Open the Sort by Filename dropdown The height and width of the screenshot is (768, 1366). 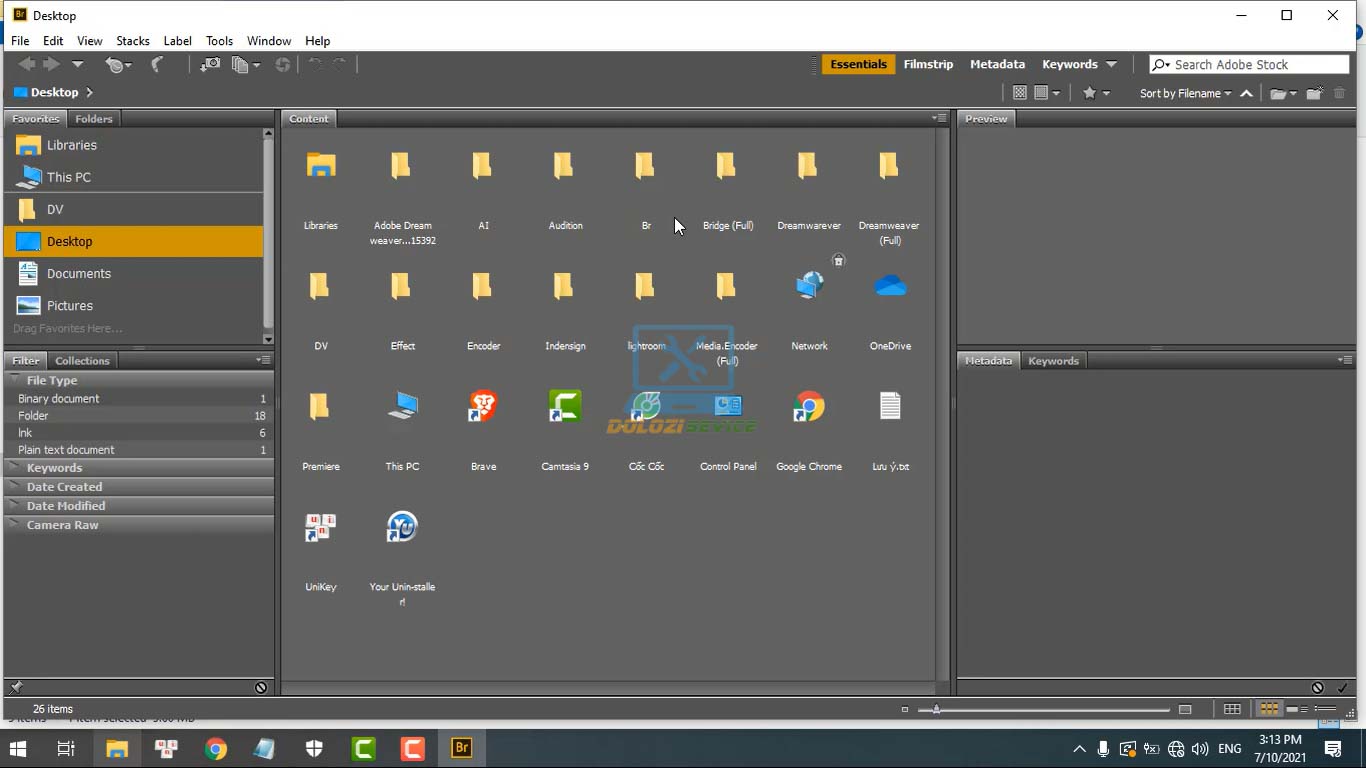tap(1185, 93)
